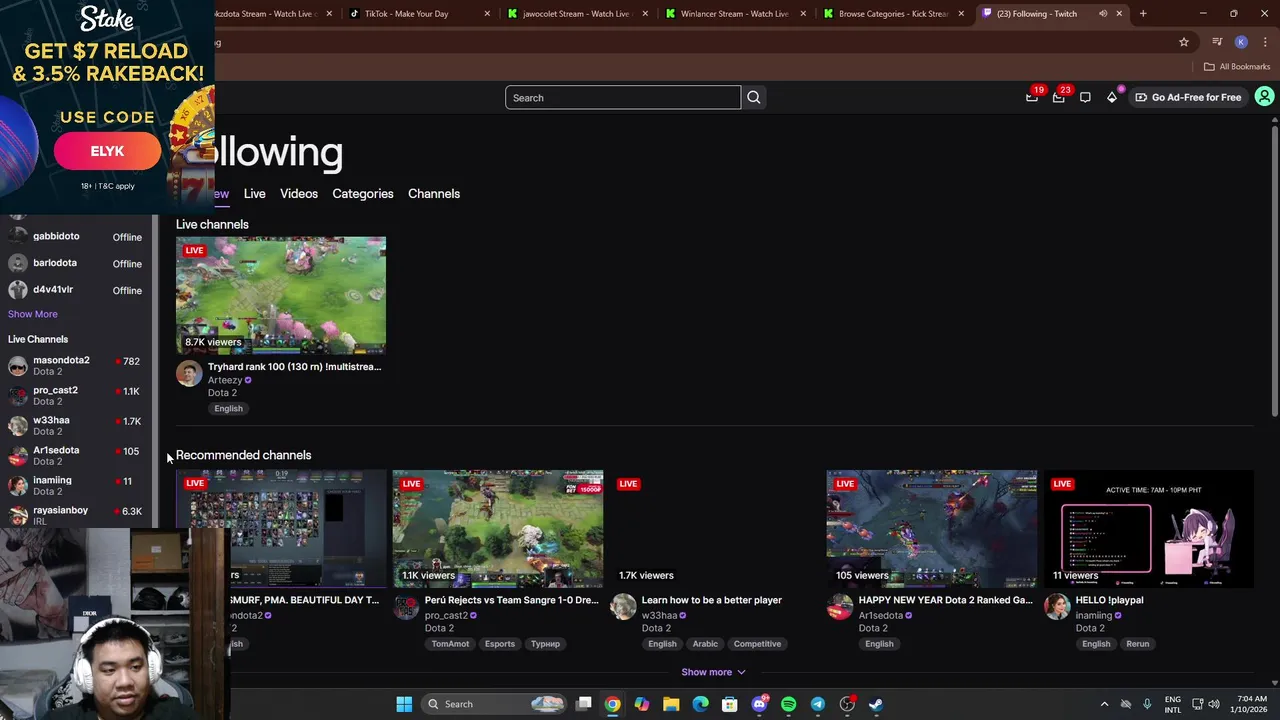Open the Whispers chat bubble icon

(1085, 97)
